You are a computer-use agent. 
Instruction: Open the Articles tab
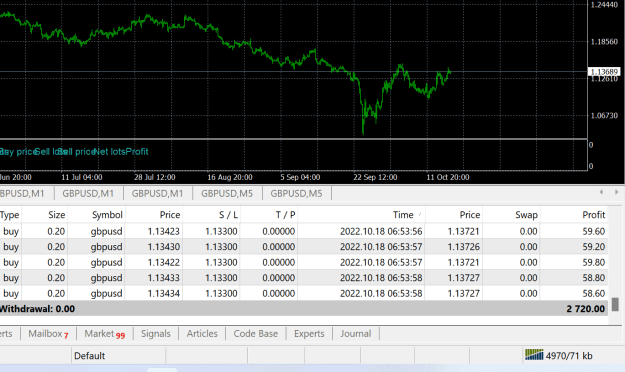202,334
